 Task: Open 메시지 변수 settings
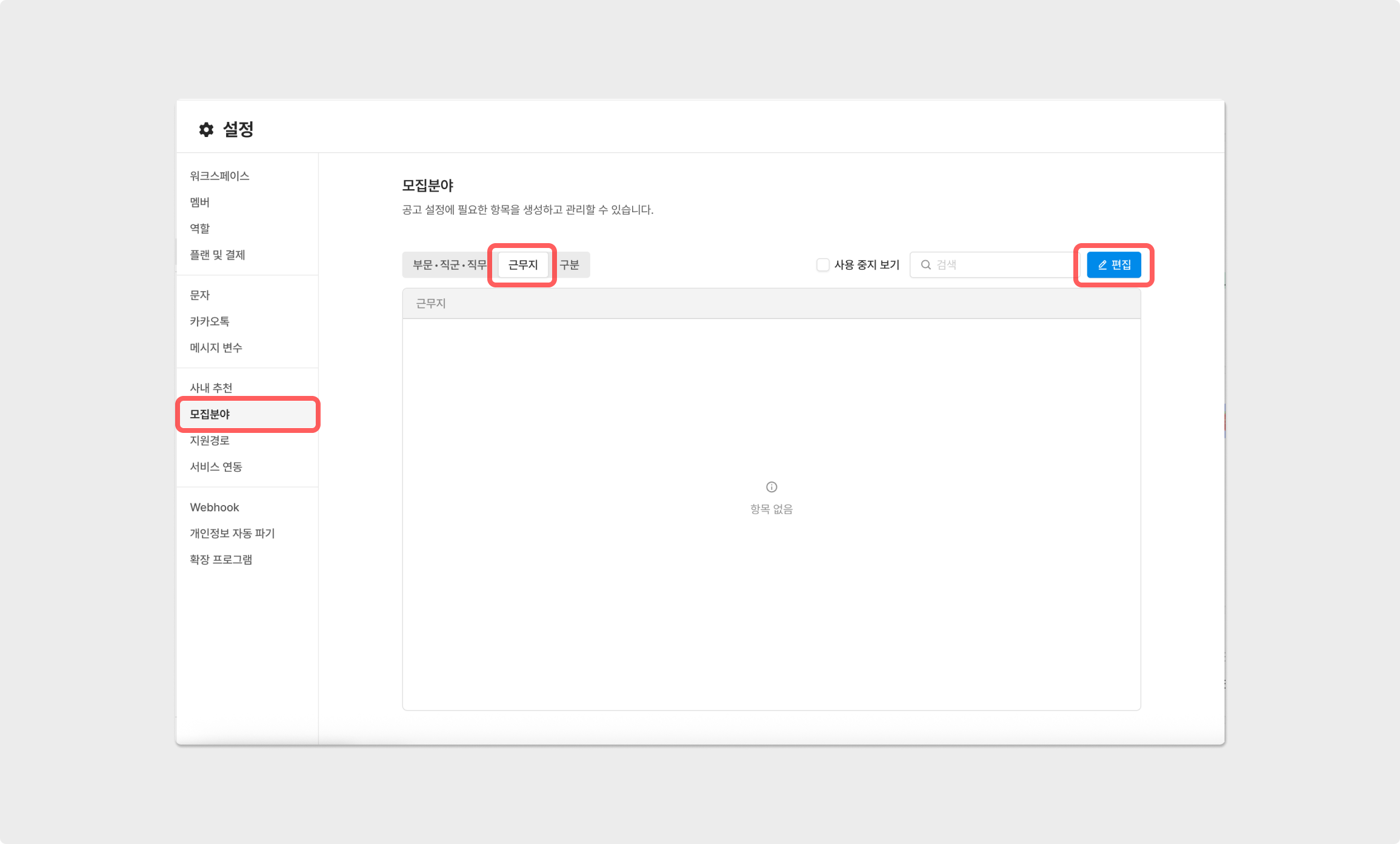point(216,347)
